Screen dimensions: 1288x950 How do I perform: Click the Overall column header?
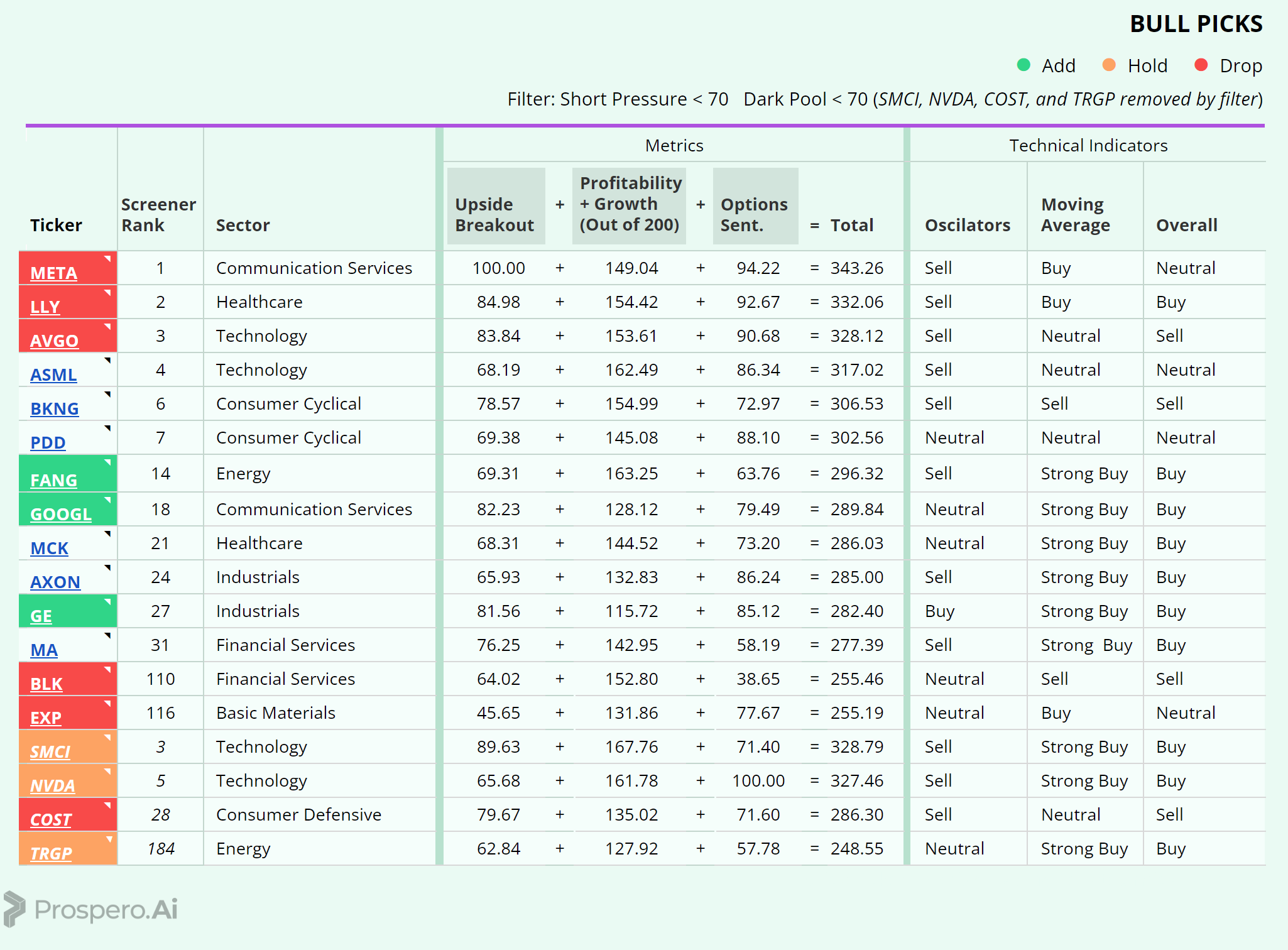(x=1187, y=225)
